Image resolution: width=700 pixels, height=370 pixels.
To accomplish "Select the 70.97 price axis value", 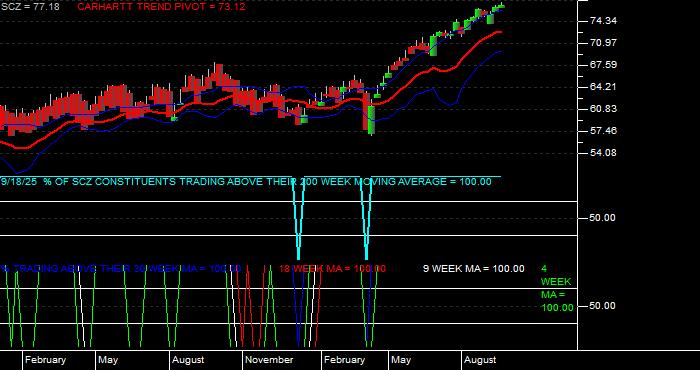I will tap(604, 43).
